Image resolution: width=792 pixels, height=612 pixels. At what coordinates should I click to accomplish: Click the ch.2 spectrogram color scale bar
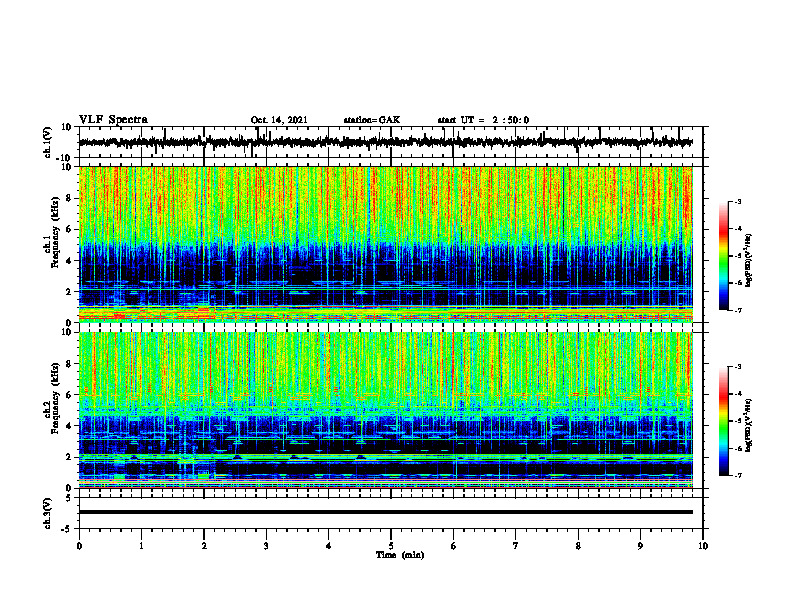pyautogui.click(x=723, y=421)
